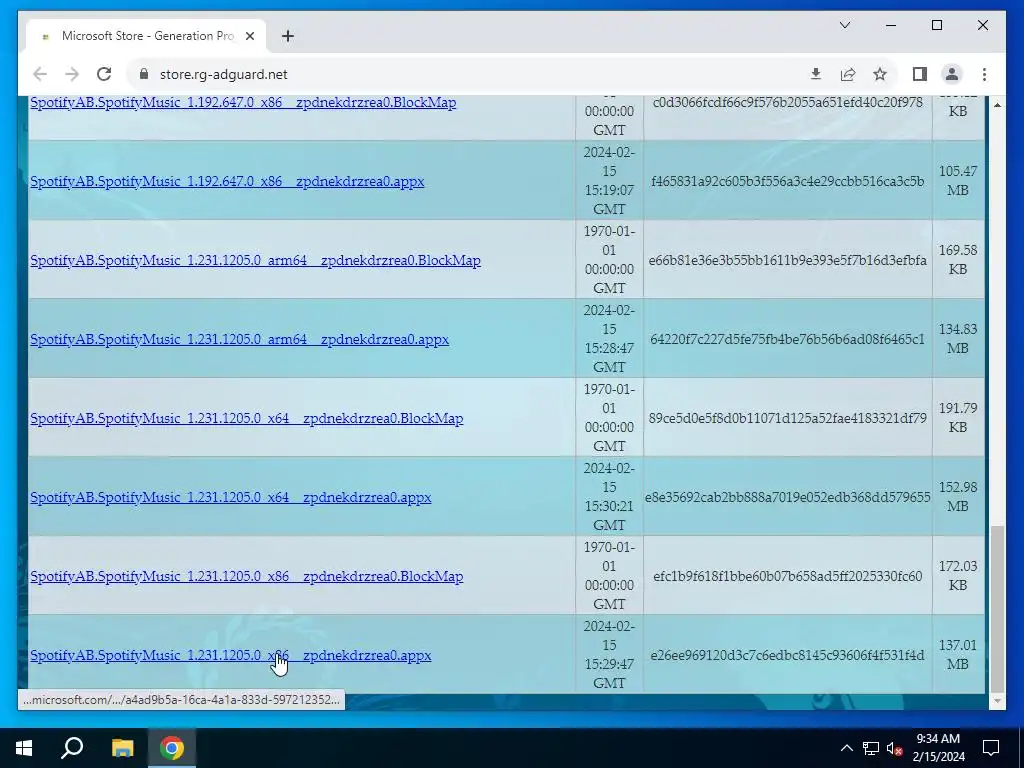Open the clock showing 9:34 AM
1024x768 pixels.
pos(938,748)
